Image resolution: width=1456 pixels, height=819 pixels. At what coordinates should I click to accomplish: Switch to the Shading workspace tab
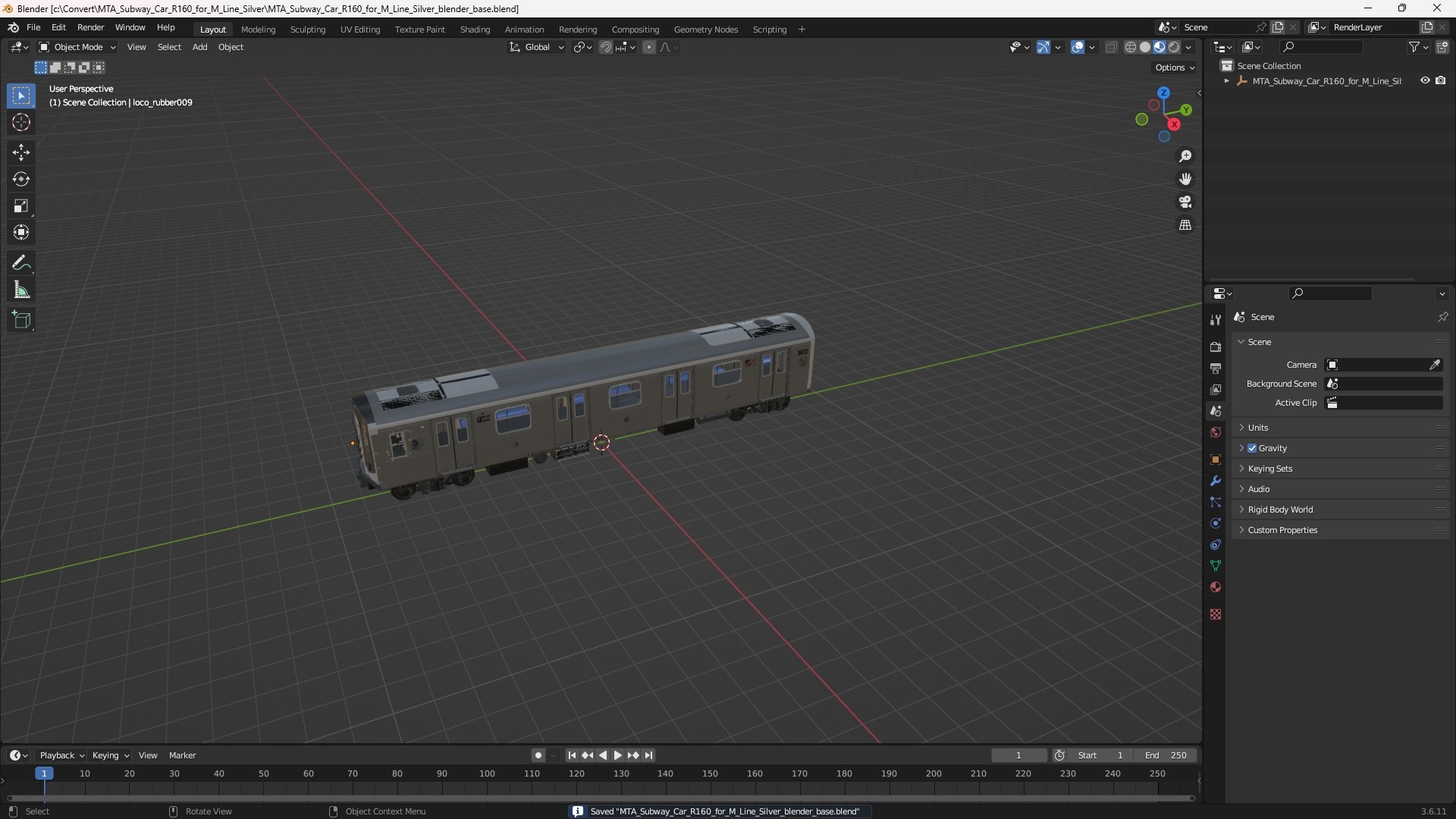coord(475,30)
